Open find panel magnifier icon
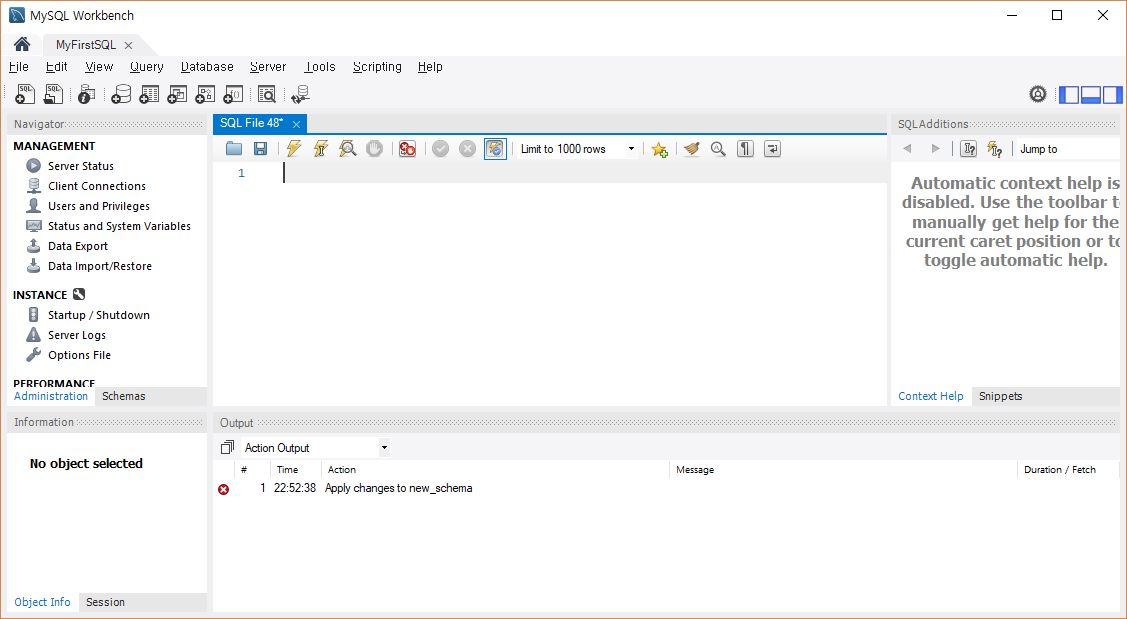 click(x=718, y=149)
